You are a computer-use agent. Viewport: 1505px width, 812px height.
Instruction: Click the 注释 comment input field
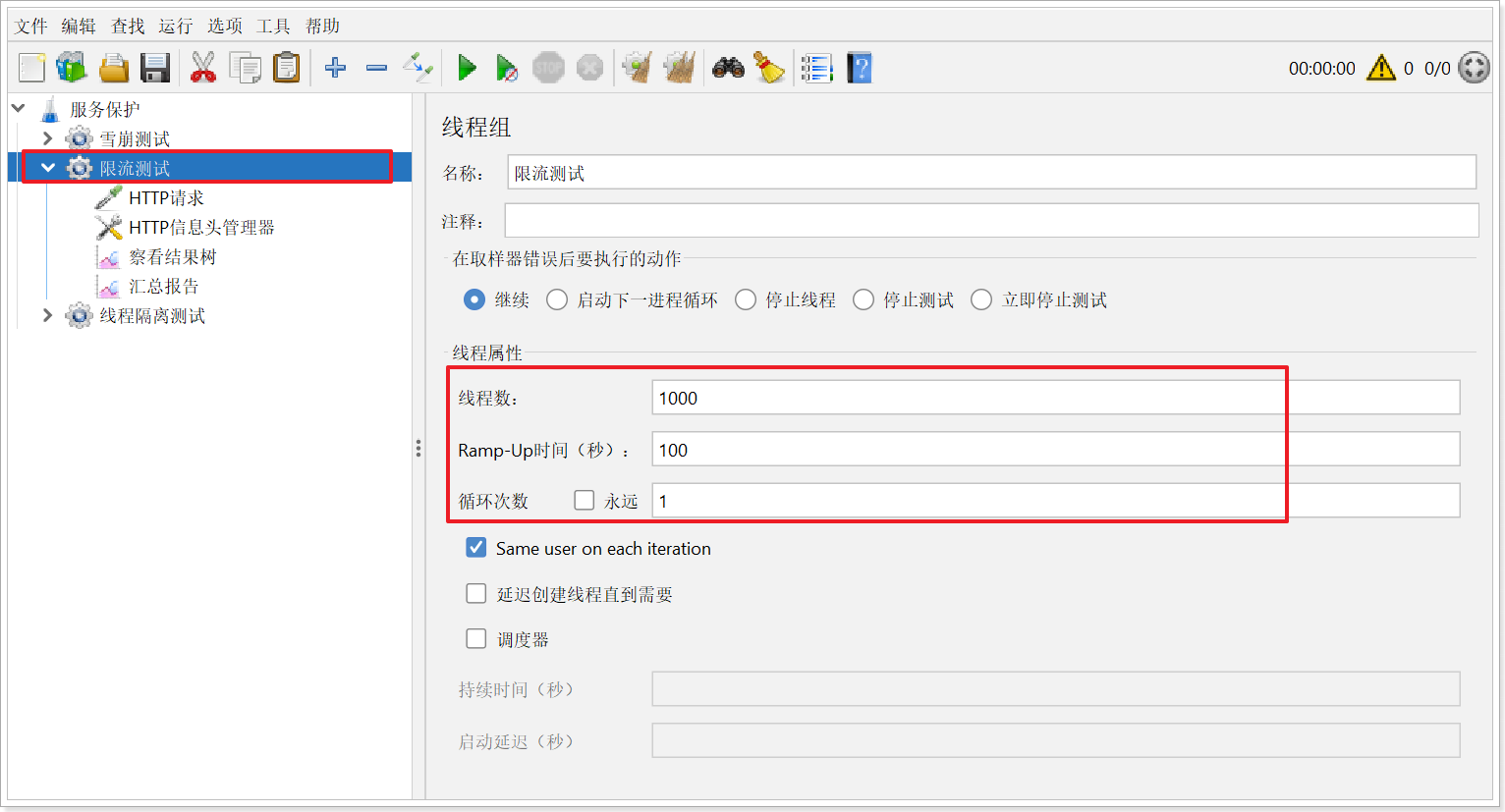(992, 220)
